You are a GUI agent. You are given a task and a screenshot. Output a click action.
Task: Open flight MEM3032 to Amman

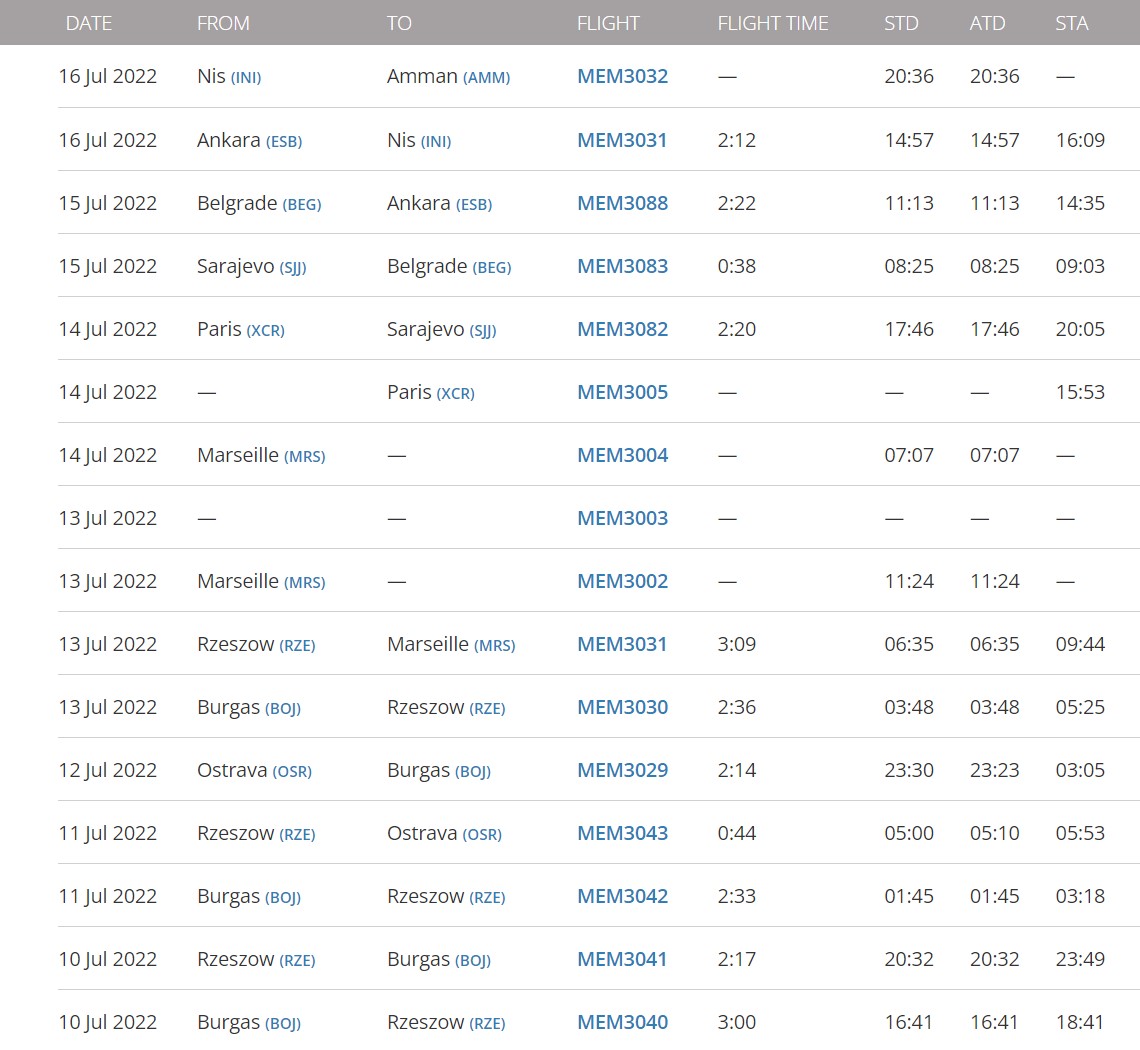pyautogui.click(x=622, y=76)
